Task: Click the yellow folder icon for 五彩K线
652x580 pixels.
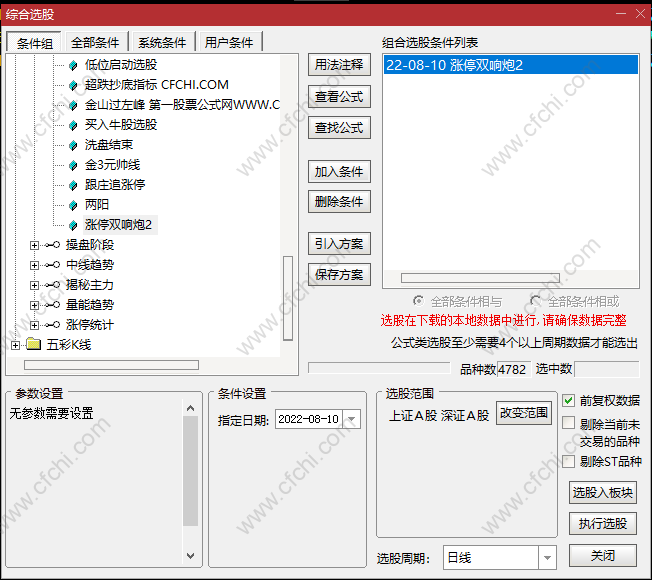Action: coord(34,344)
